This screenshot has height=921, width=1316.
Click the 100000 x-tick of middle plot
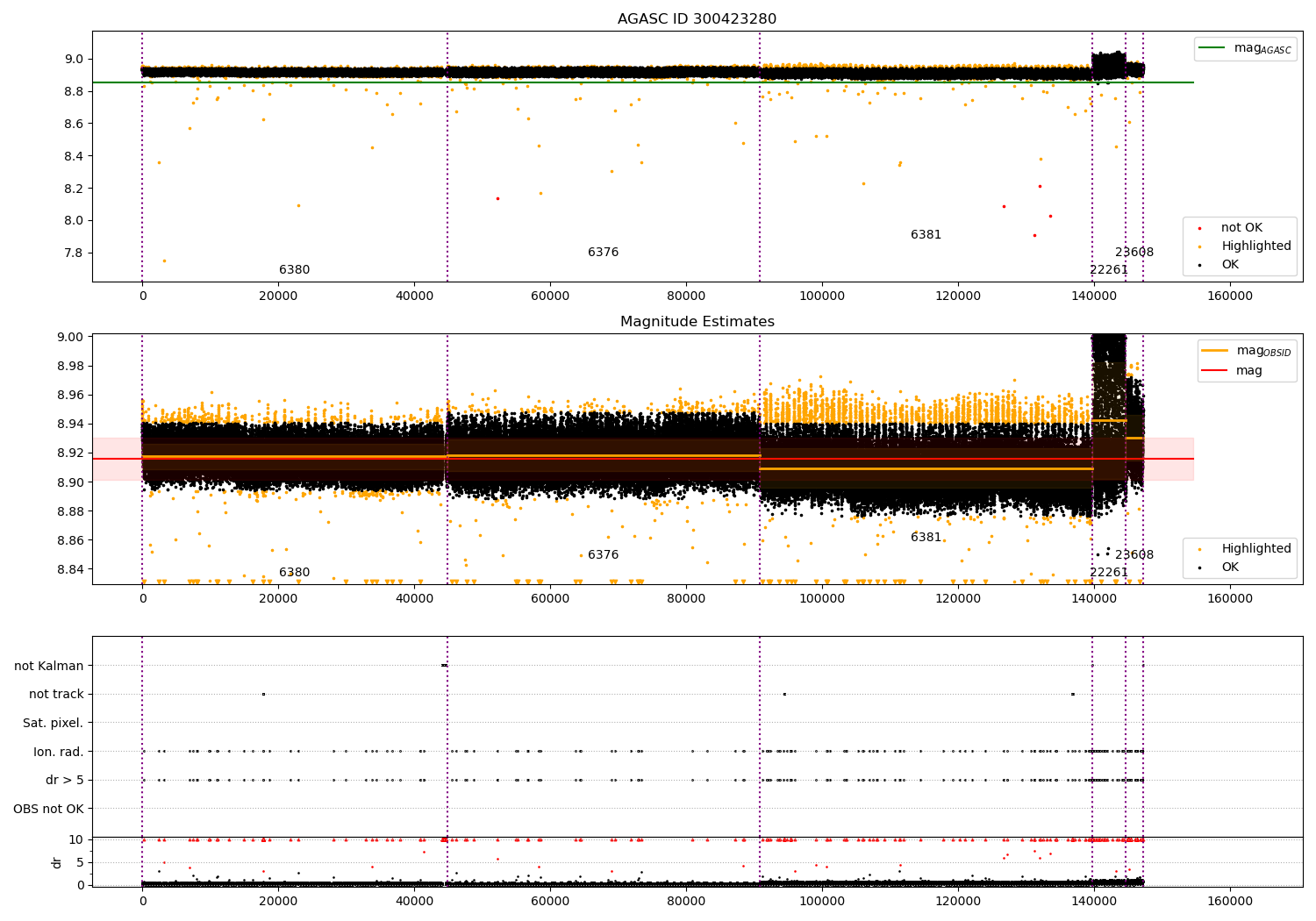pyautogui.click(x=822, y=599)
